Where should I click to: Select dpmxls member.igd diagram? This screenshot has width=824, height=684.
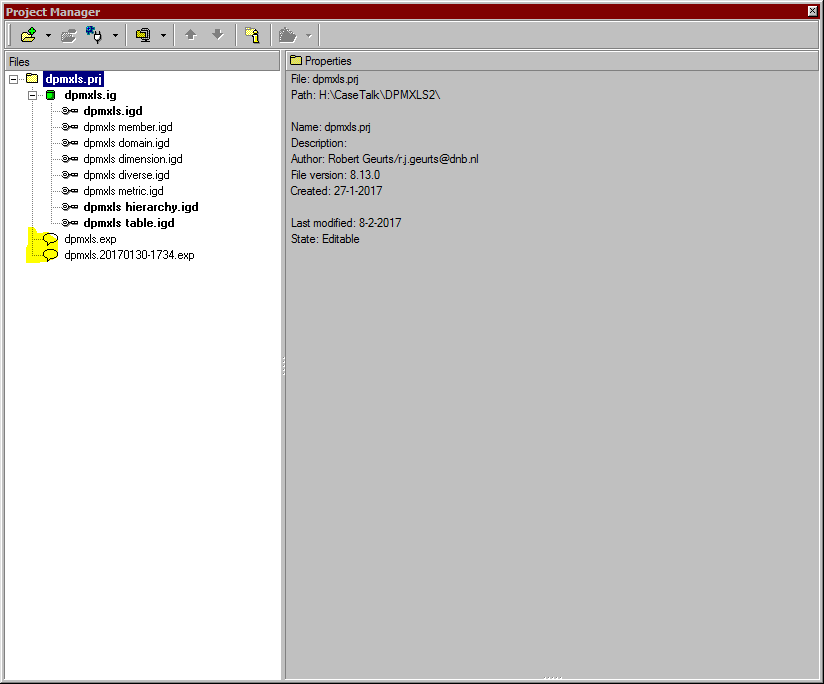128,127
